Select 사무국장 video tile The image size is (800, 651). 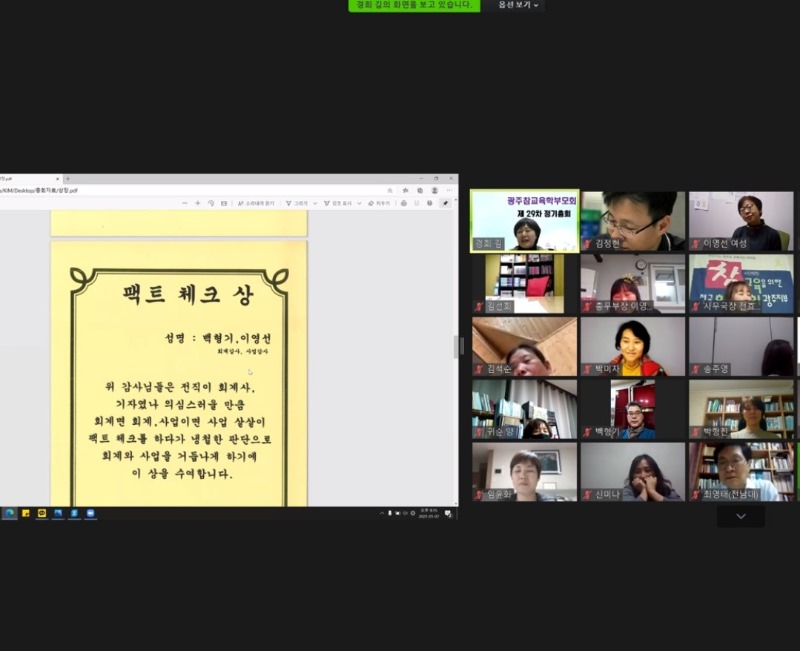point(741,284)
